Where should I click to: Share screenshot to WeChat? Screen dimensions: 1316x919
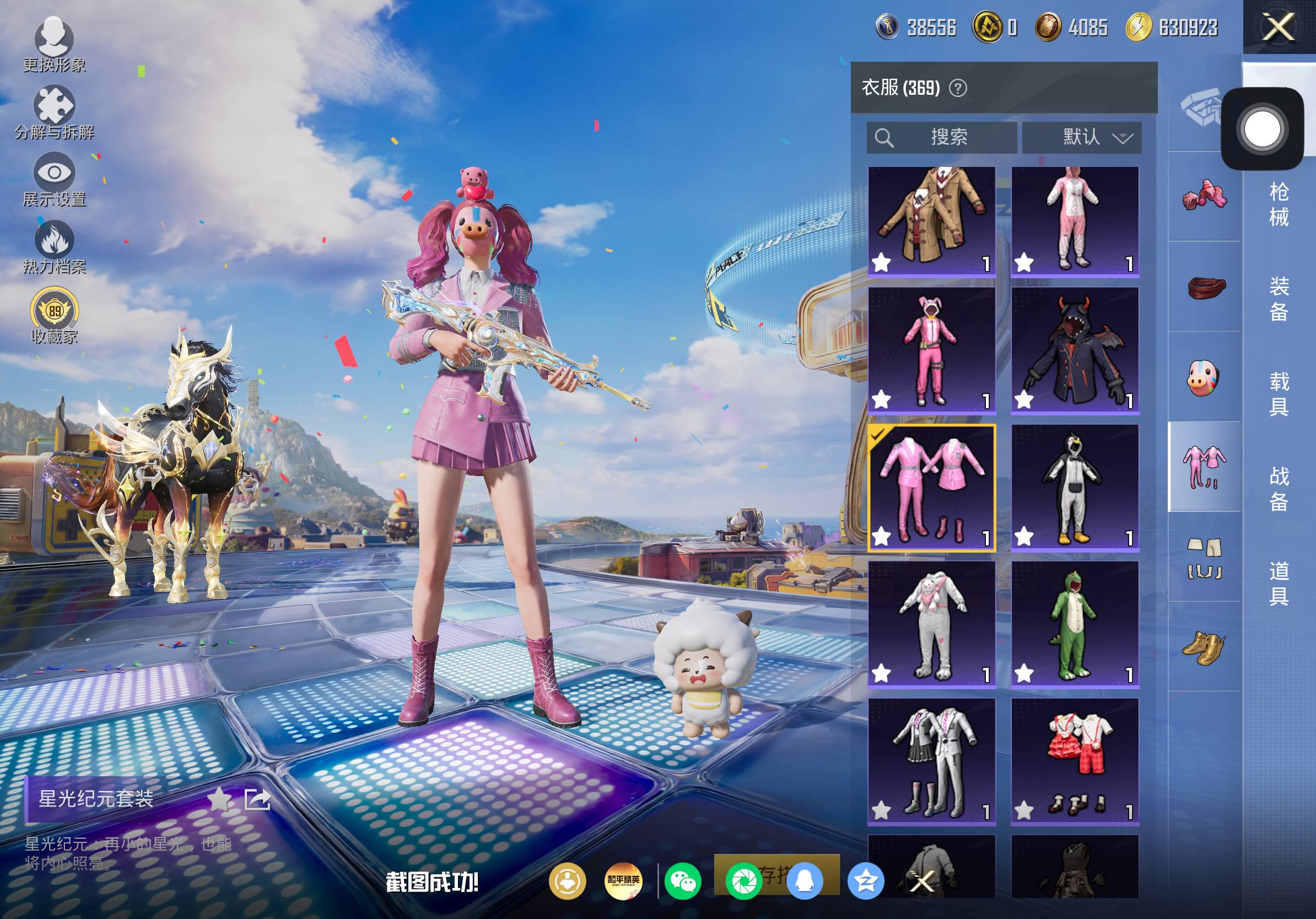[x=683, y=881]
